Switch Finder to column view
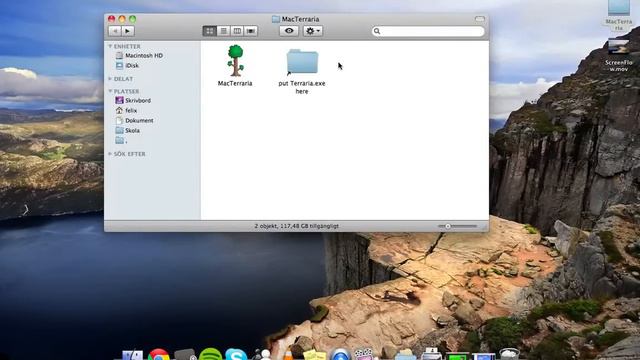640x360 pixels. click(x=237, y=31)
